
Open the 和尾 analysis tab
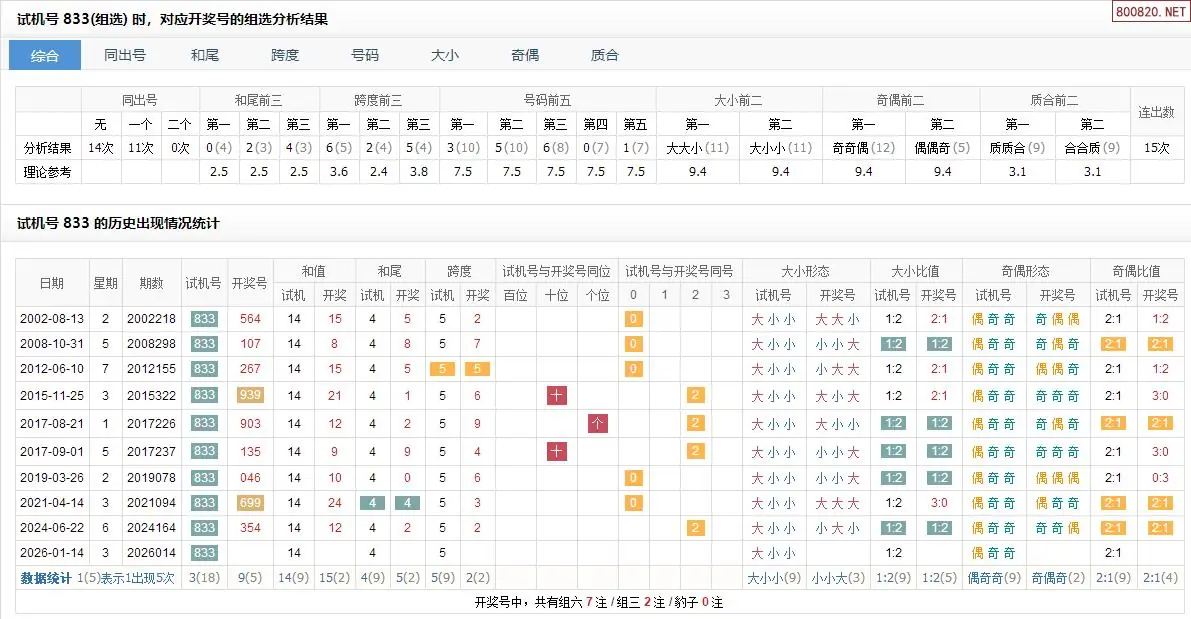coord(205,55)
